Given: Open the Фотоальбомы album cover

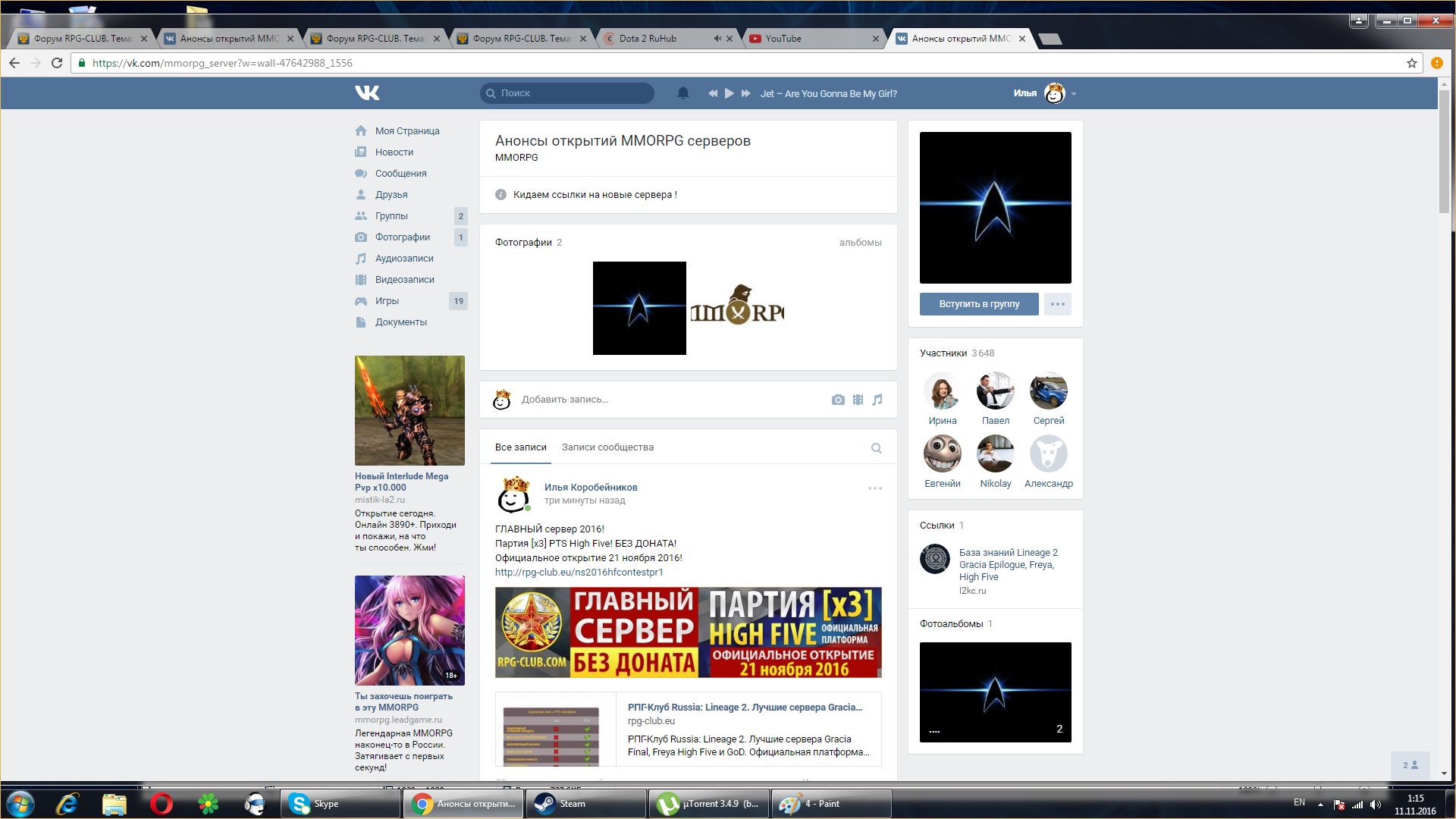Looking at the screenshot, I should tap(995, 692).
